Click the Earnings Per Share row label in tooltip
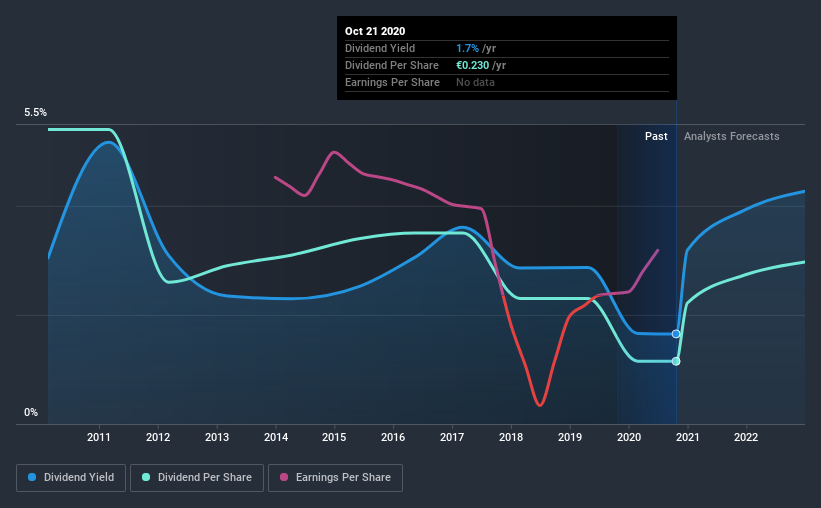Viewport: 821px width, 508px height. coord(392,82)
